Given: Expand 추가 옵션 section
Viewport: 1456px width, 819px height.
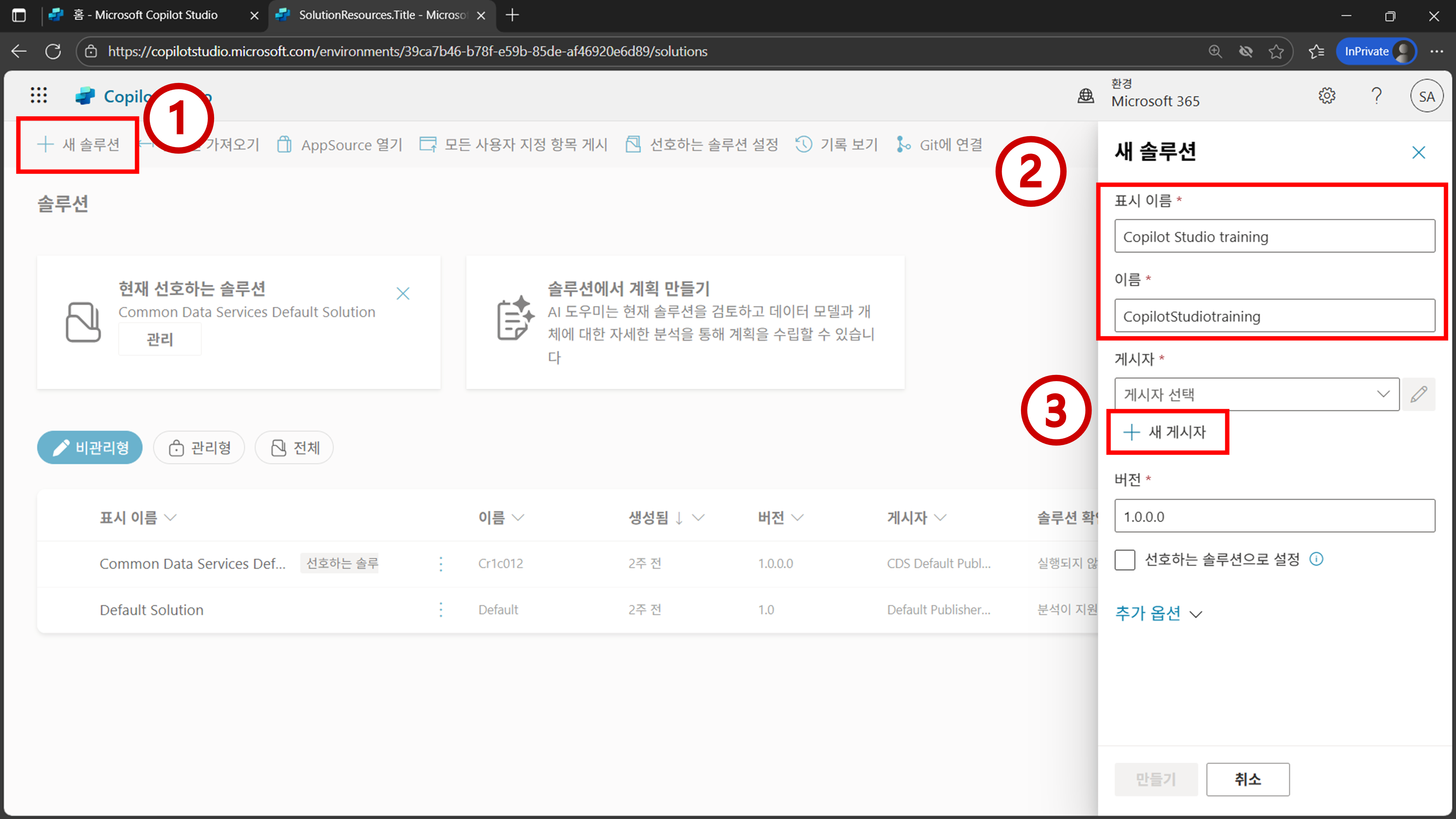Looking at the screenshot, I should [1158, 613].
